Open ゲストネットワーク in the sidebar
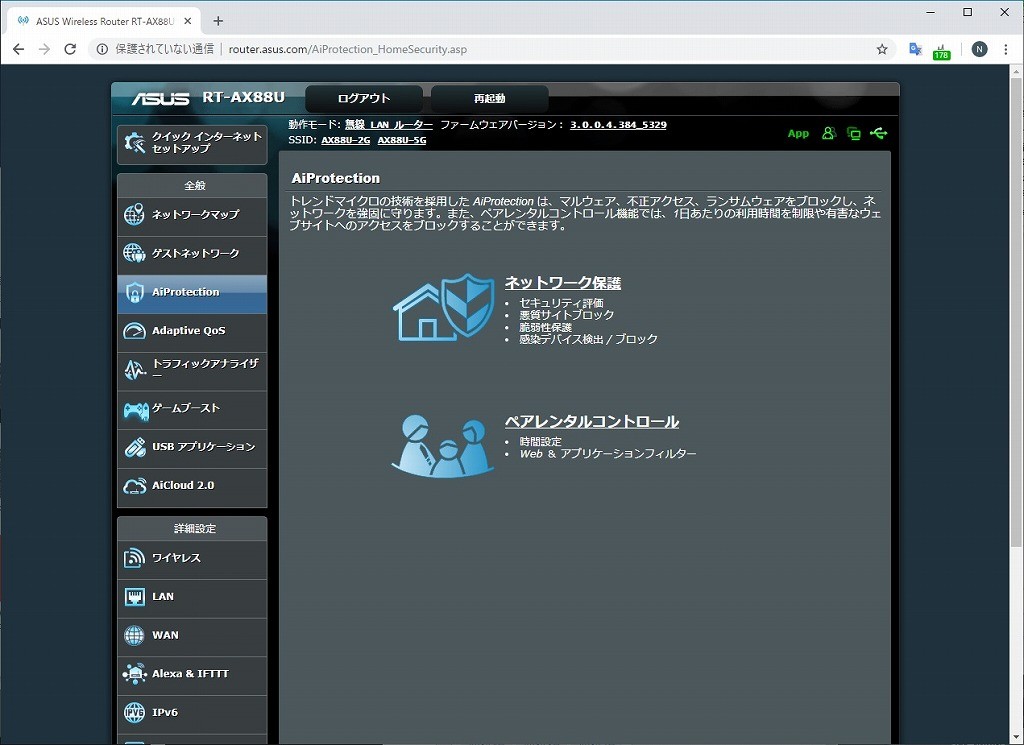 click(192, 253)
